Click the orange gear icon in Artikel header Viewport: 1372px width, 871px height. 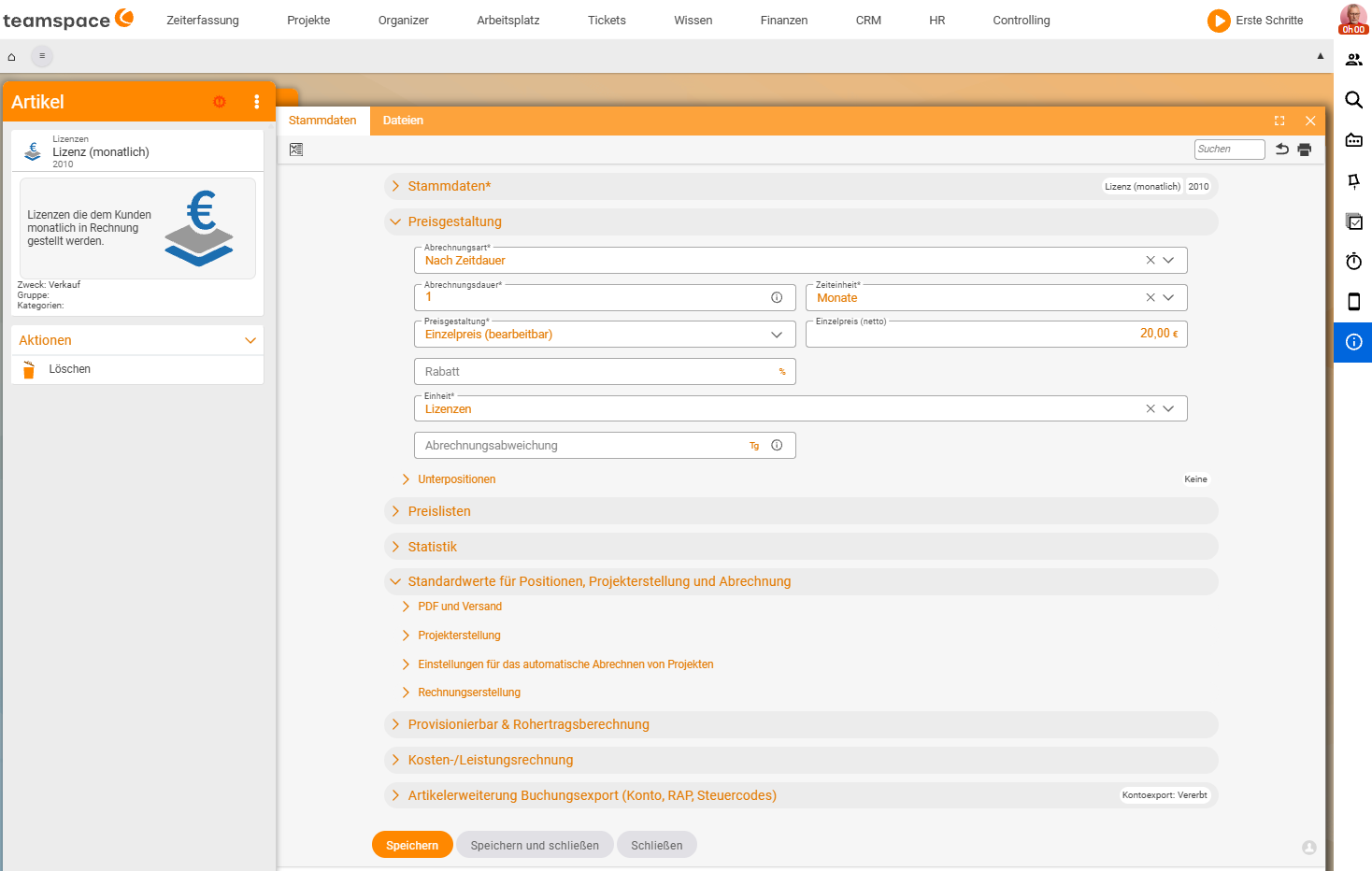[x=220, y=102]
